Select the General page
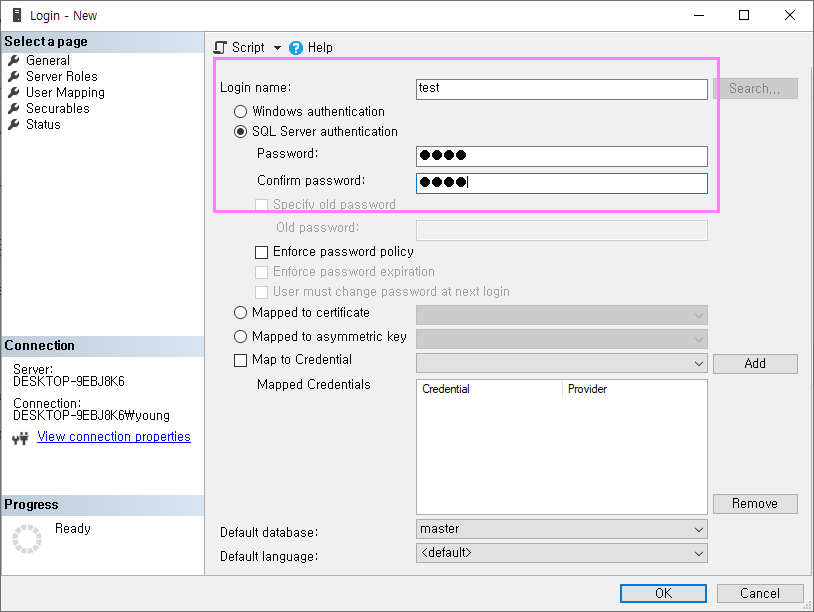 pos(48,61)
